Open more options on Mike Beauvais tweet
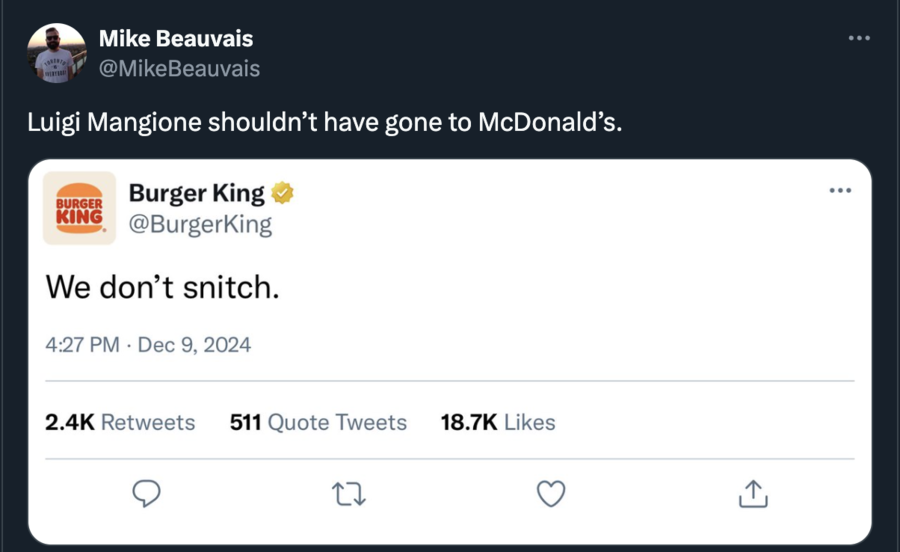 point(859,39)
